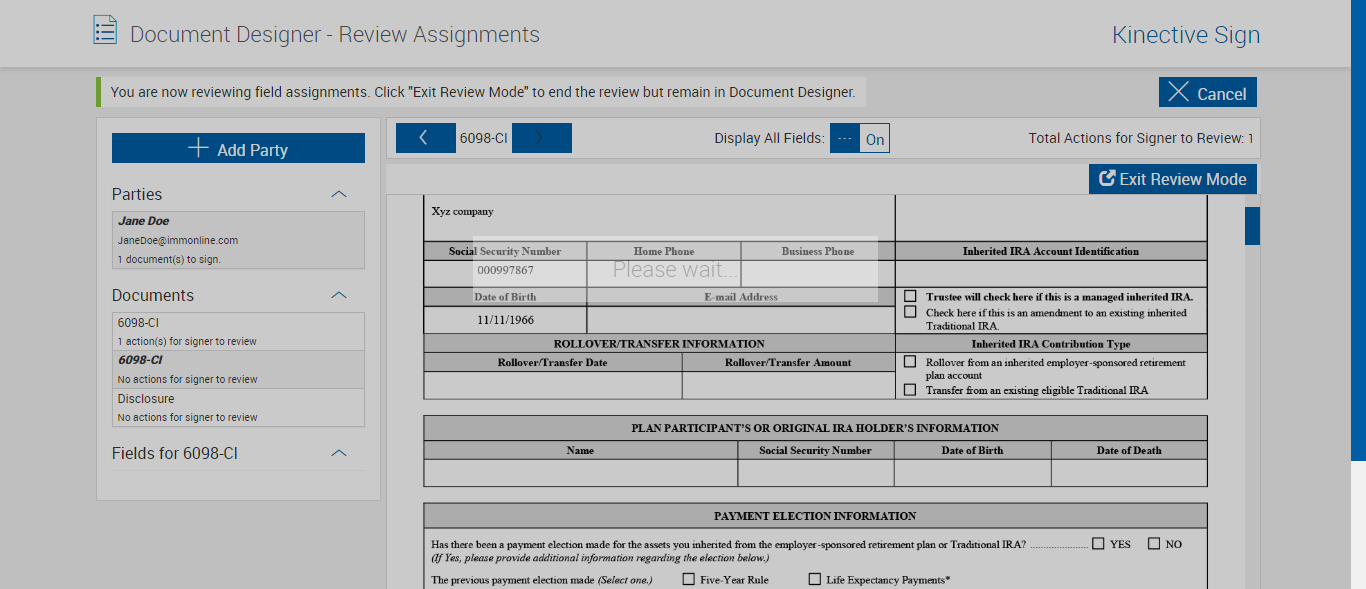
Task: Click the Documents section heading
Action: pos(153,295)
